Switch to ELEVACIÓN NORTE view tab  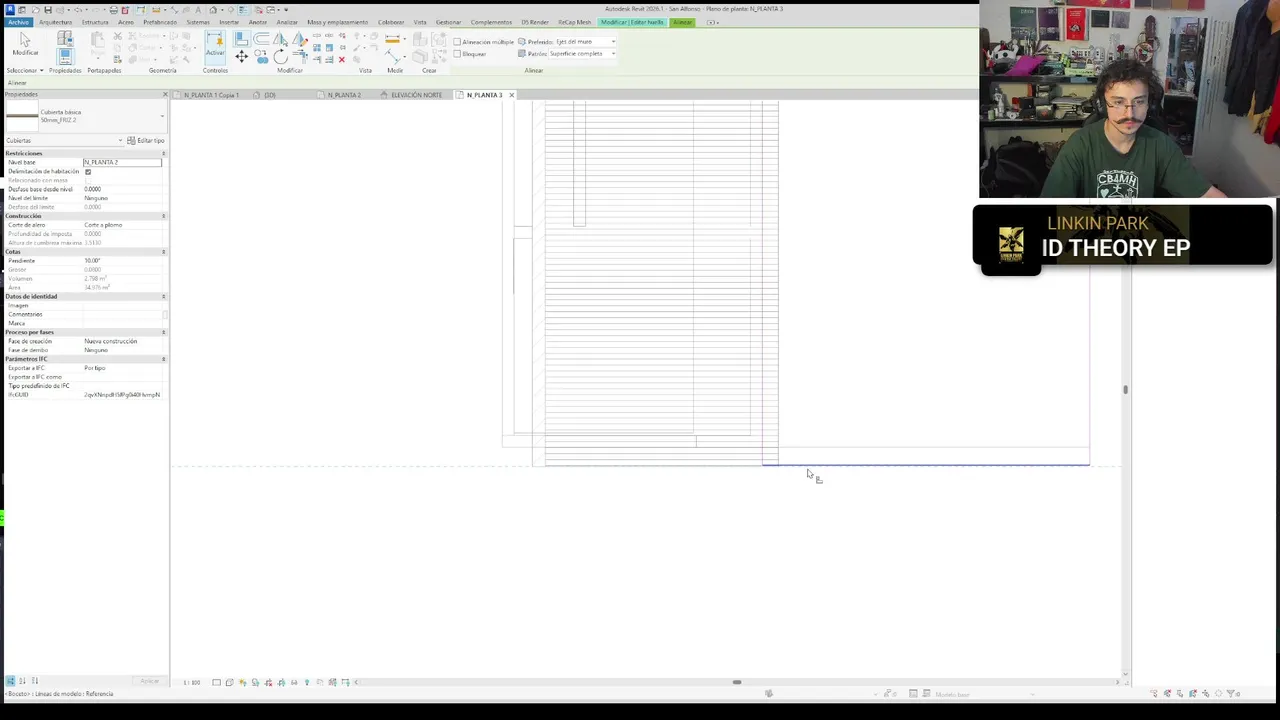pos(416,95)
